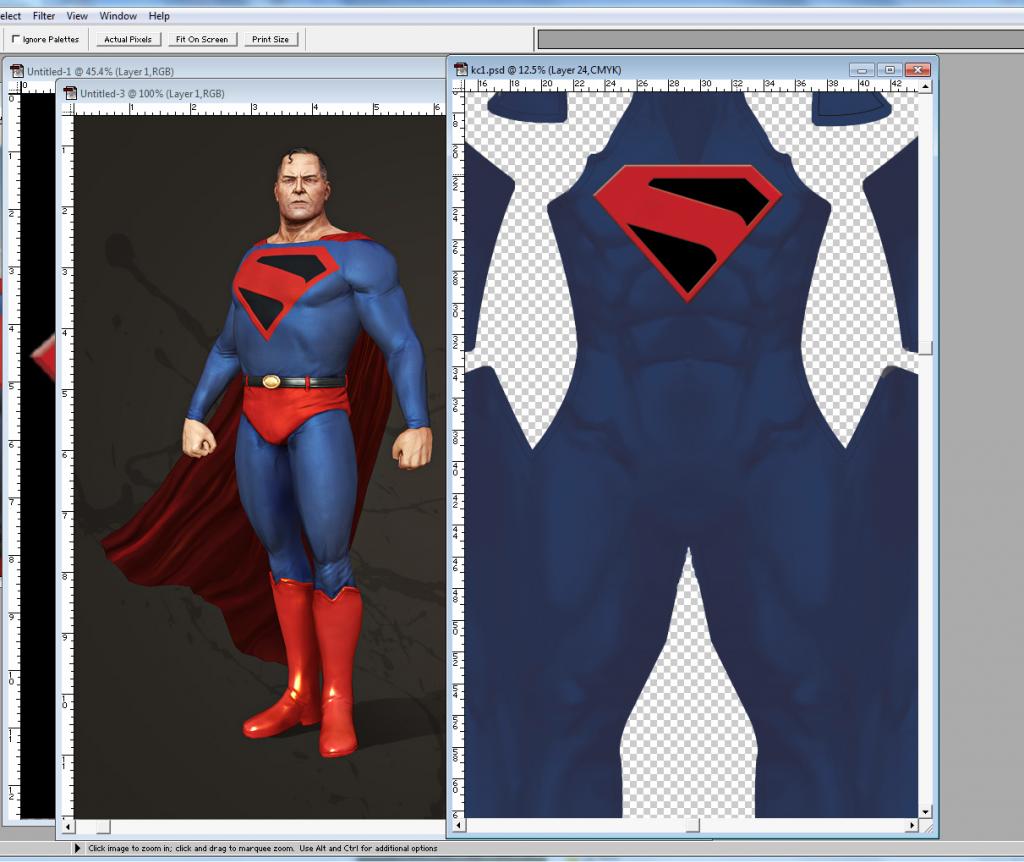Click the size grip corner of kc1.psd
This screenshot has width=1024, height=862.
click(927, 827)
